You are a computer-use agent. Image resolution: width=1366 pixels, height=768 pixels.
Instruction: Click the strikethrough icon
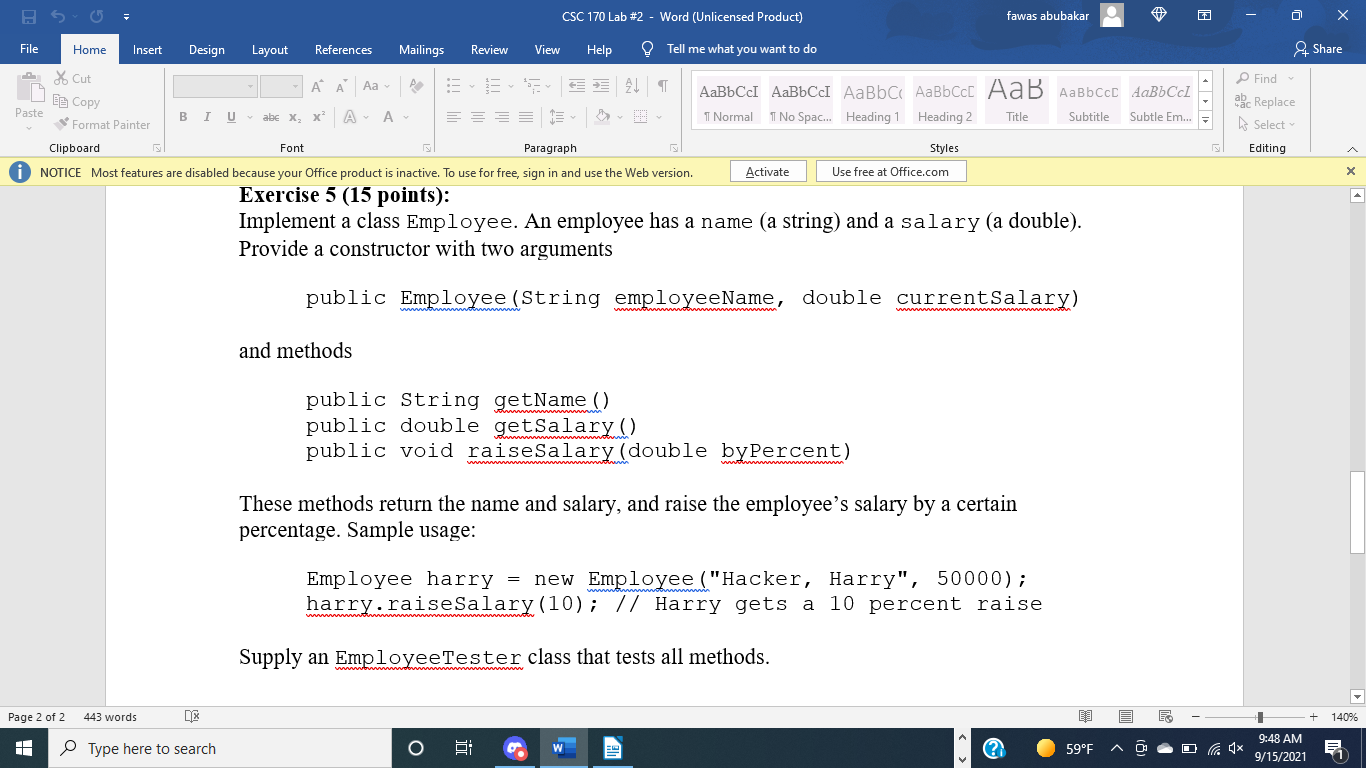point(270,117)
